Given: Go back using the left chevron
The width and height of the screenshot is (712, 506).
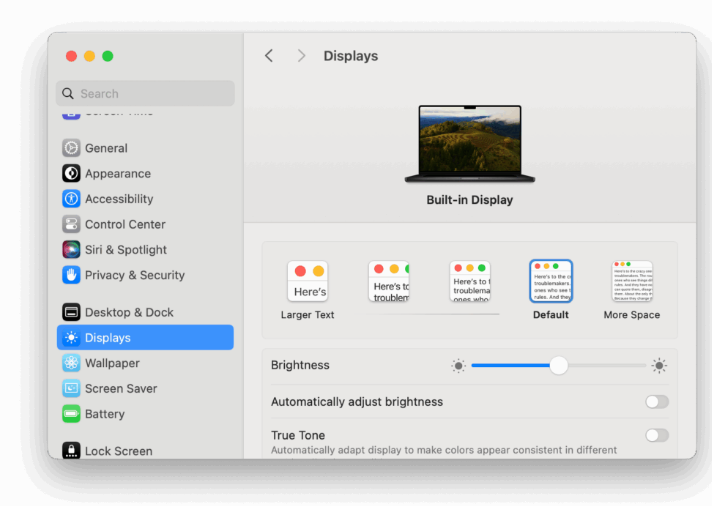Looking at the screenshot, I should (x=269, y=56).
